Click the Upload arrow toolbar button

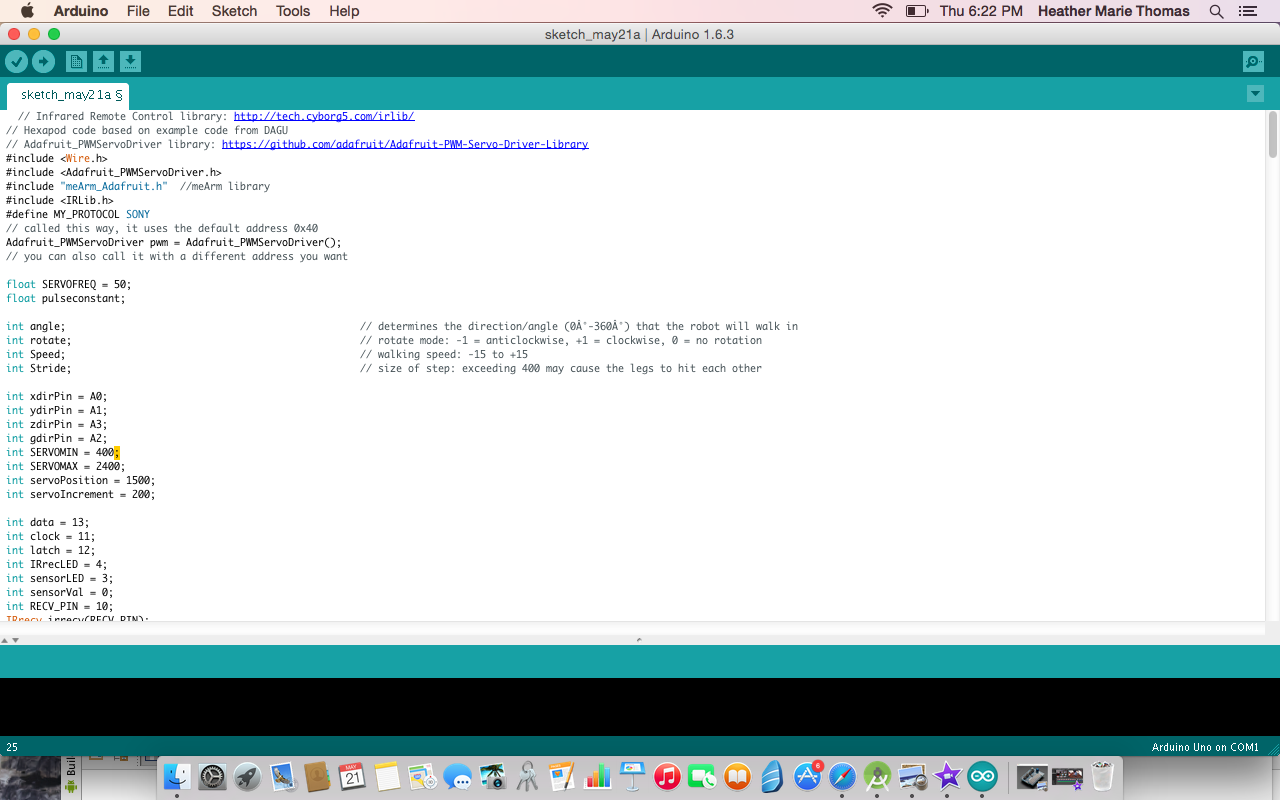click(x=43, y=62)
